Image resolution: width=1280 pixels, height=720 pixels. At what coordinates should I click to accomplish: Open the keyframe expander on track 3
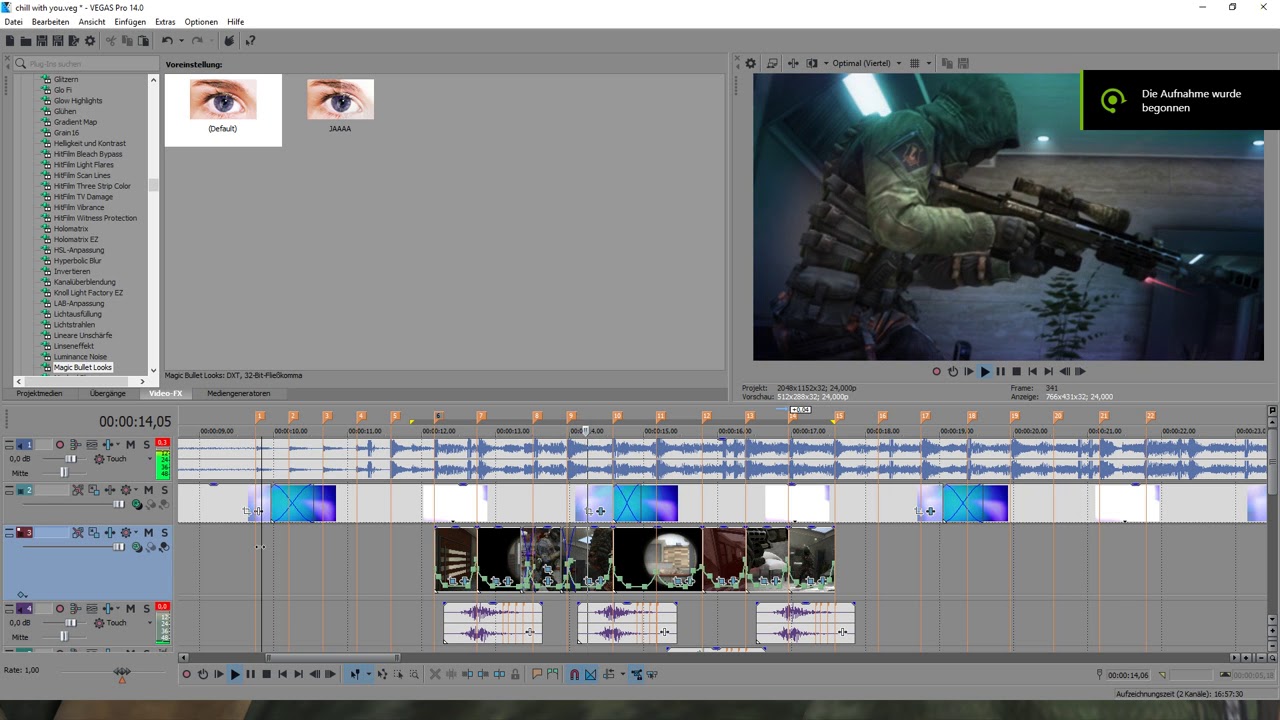tap(22, 595)
